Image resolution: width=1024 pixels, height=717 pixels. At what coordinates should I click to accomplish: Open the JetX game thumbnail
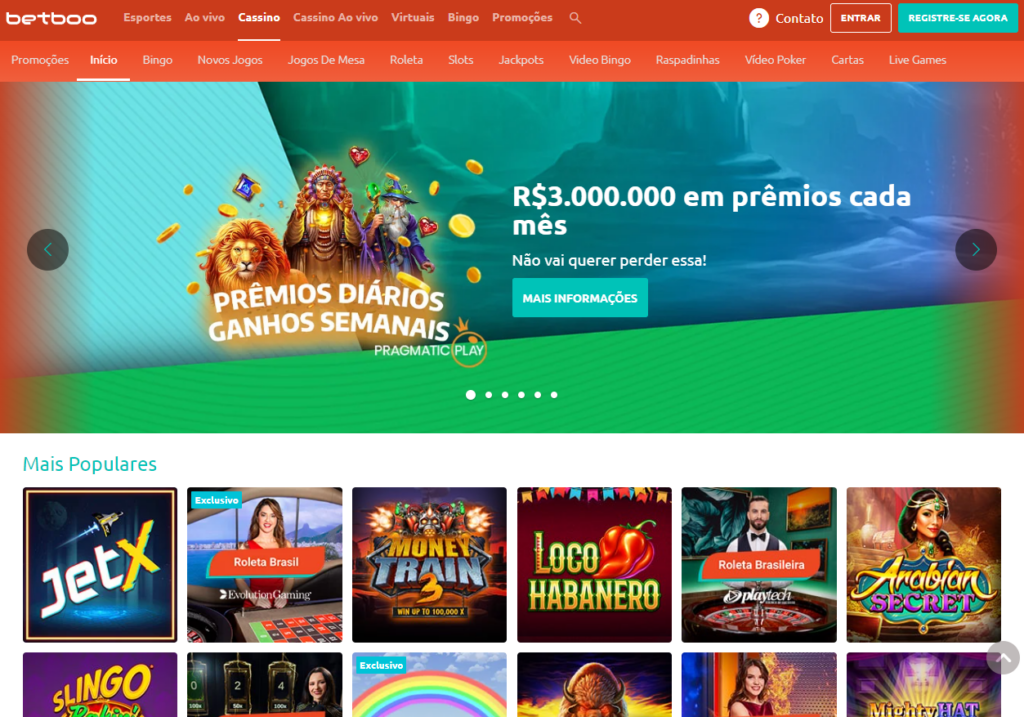click(x=100, y=565)
